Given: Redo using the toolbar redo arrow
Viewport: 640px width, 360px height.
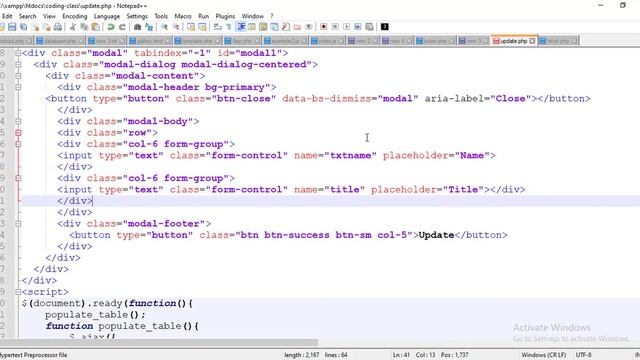Looking at the screenshot, I should [122, 27].
